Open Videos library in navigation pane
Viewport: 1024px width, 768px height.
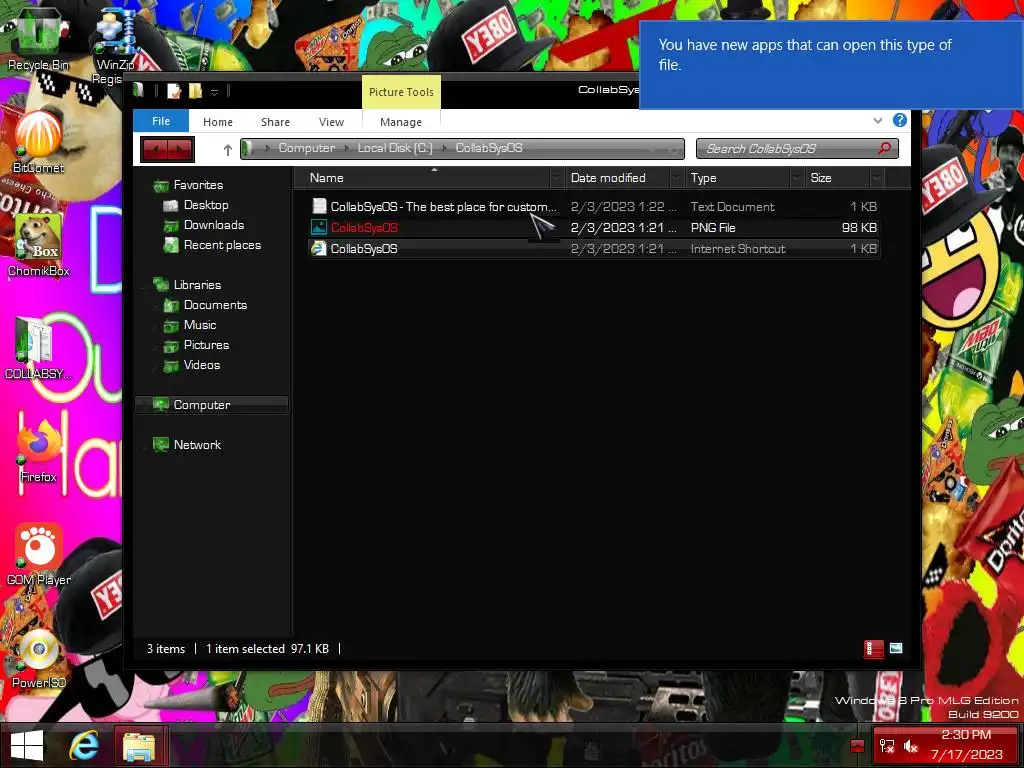pyautogui.click(x=202, y=365)
